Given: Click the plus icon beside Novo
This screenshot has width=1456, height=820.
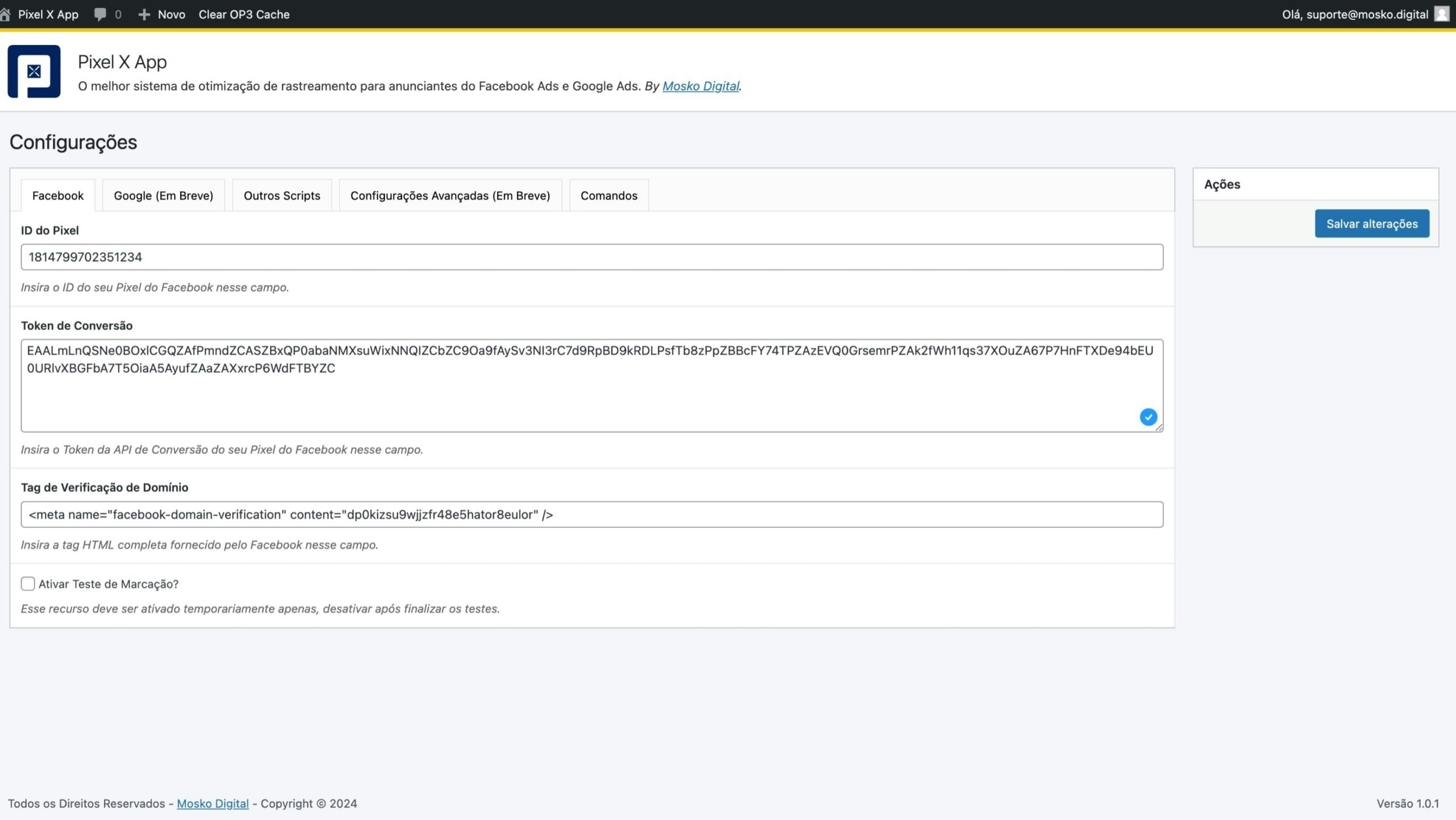Looking at the screenshot, I should pos(144,14).
